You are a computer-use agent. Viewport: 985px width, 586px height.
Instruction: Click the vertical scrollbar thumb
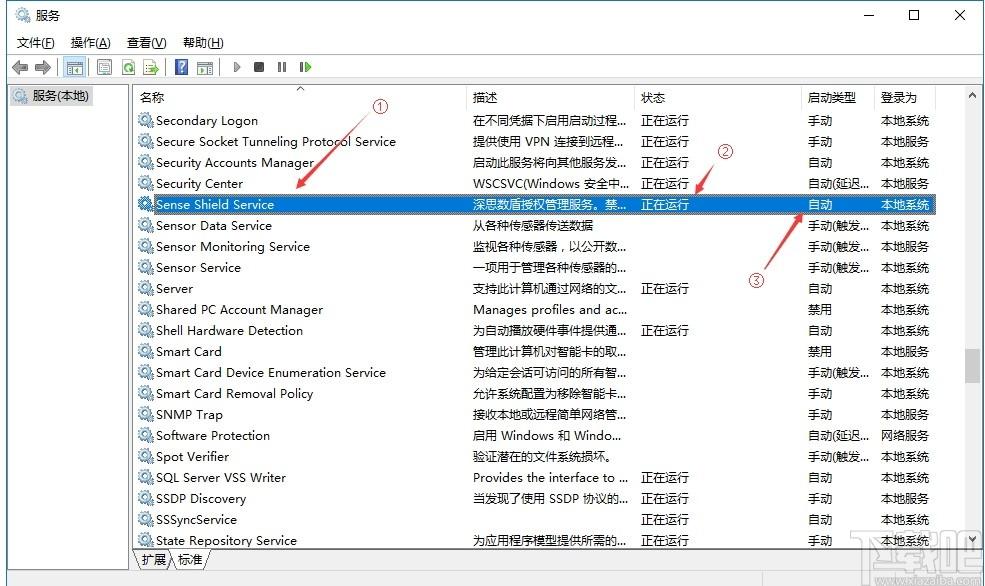(972, 366)
